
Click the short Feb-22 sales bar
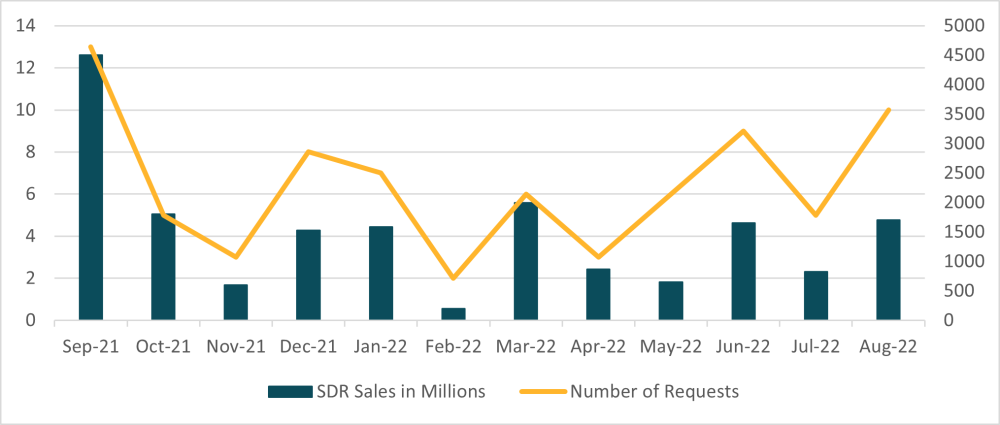click(453, 314)
